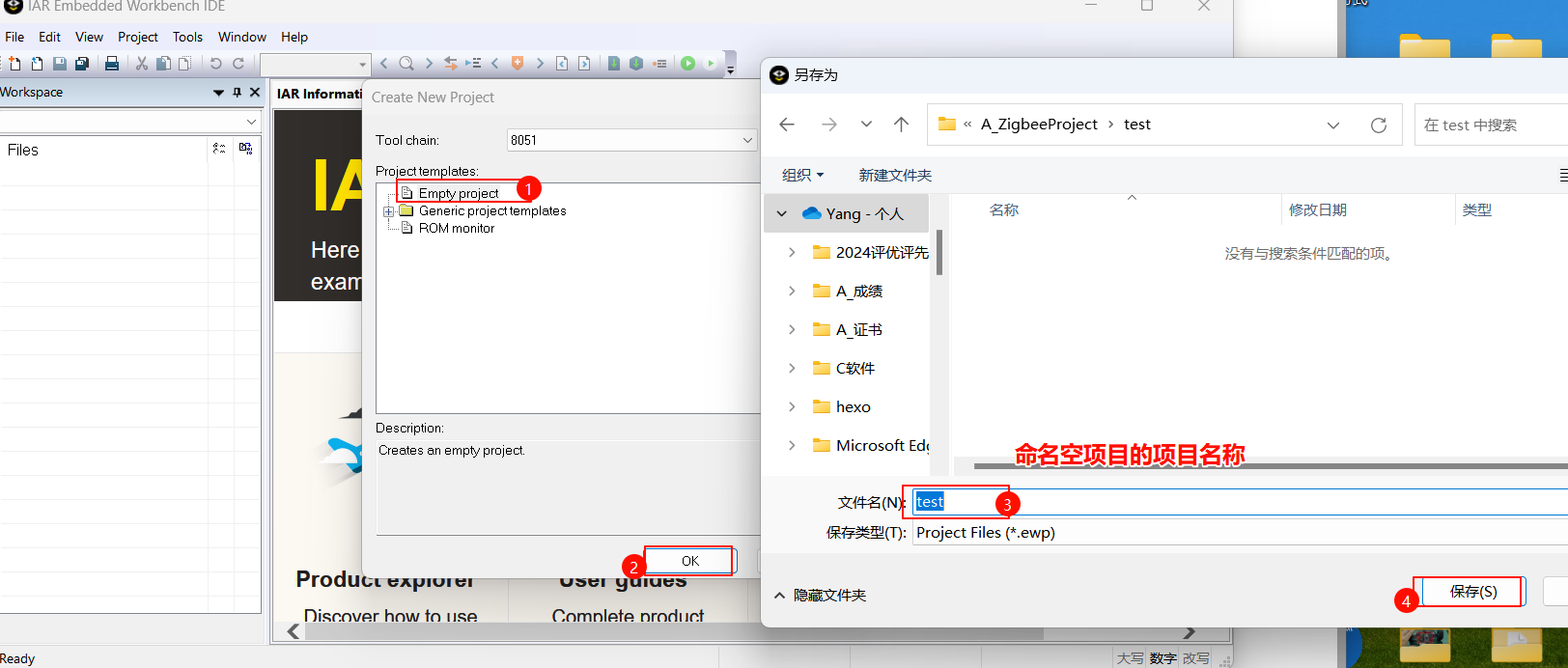Click the Find magnifier toolbar icon
Screen dimensions: 1568x668
(x=406, y=64)
